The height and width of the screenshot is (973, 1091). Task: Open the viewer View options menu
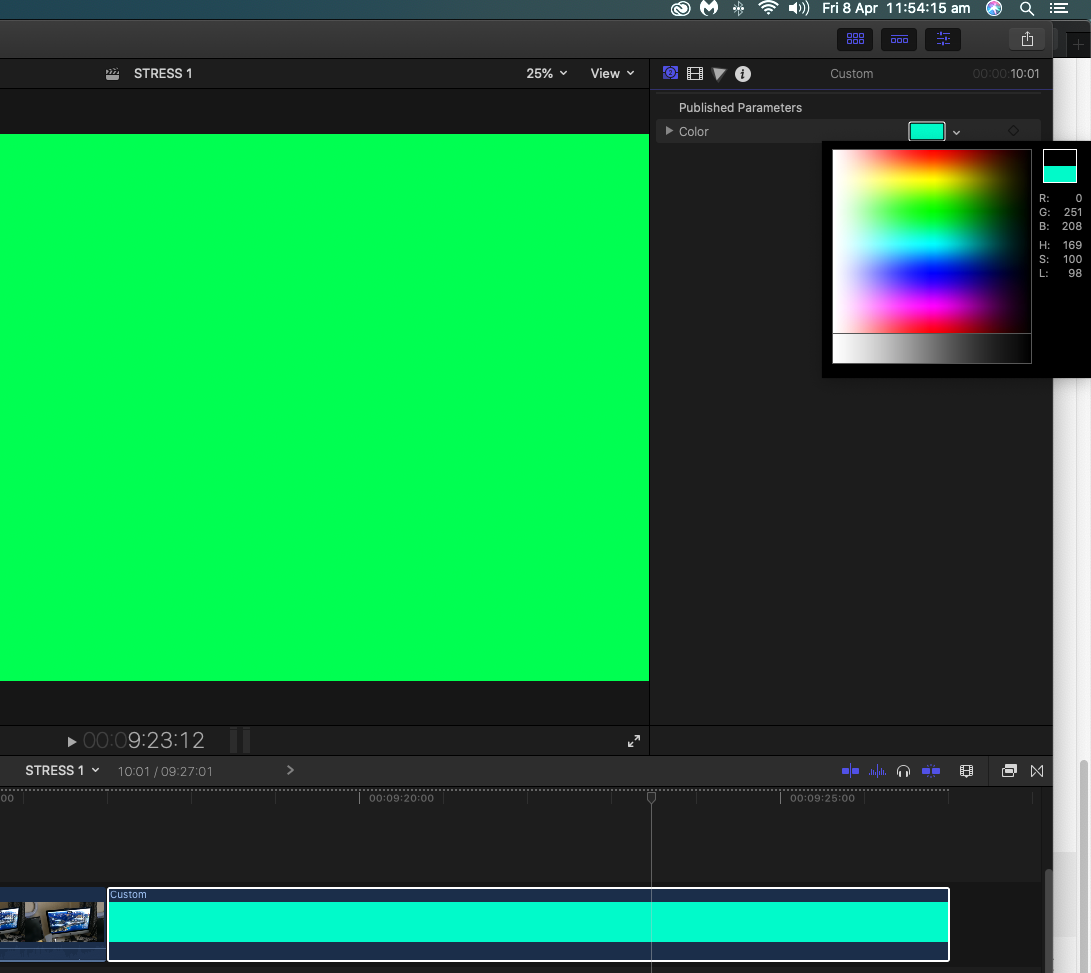(x=612, y=73)
